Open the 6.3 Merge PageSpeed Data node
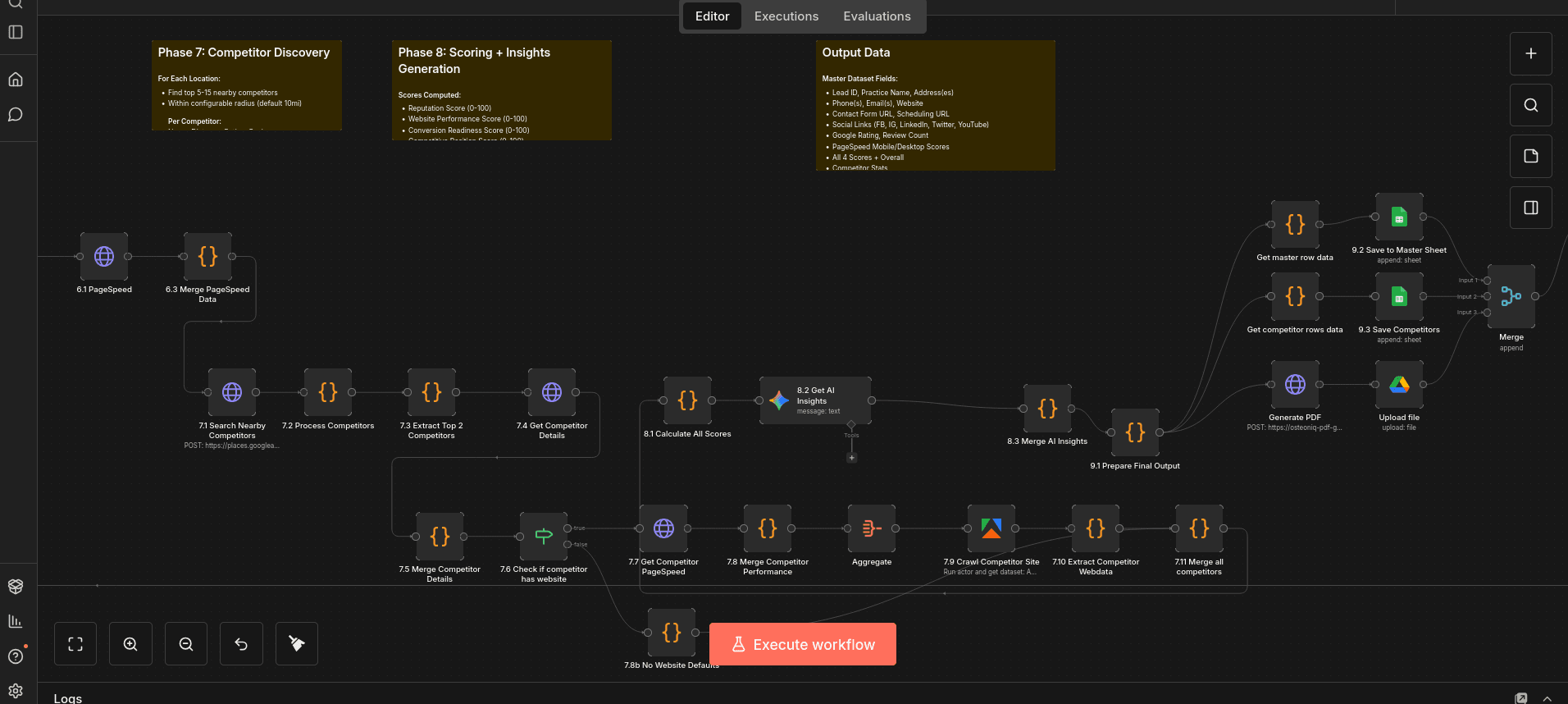Image resolution: width=1568 pixels, height=704 pixels. (x=207, y=256)
